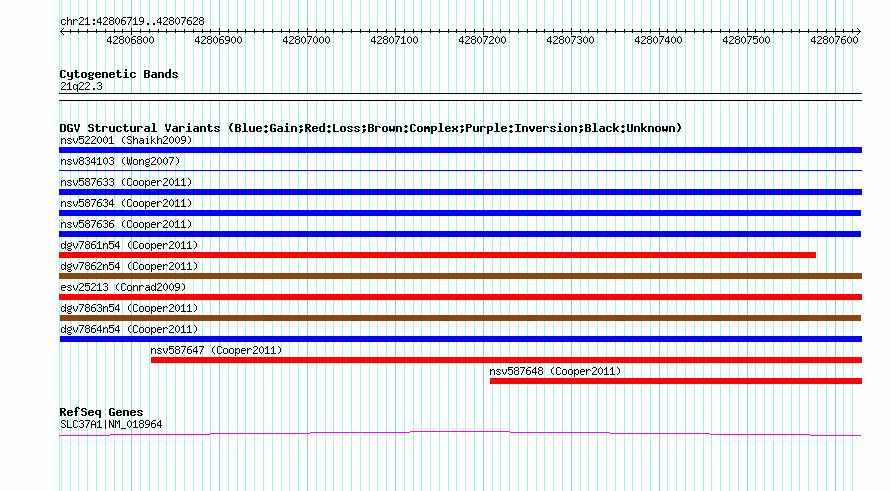The height and width of the screenshot is (491, 890).
Task: Click the 42807000 ruler tick label
Action: pyautogui.click(x=306, y=40)
